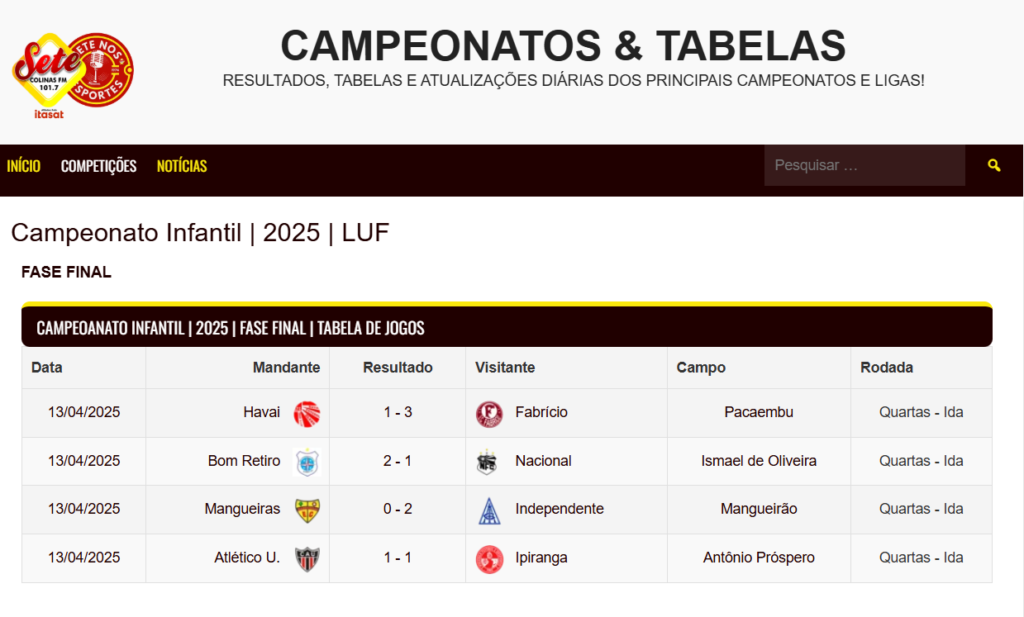Image resolution: width=1024 pixels, height=617 pixels.
Task: Click the Mangueiras team crest
Action: tap(307, 510)
